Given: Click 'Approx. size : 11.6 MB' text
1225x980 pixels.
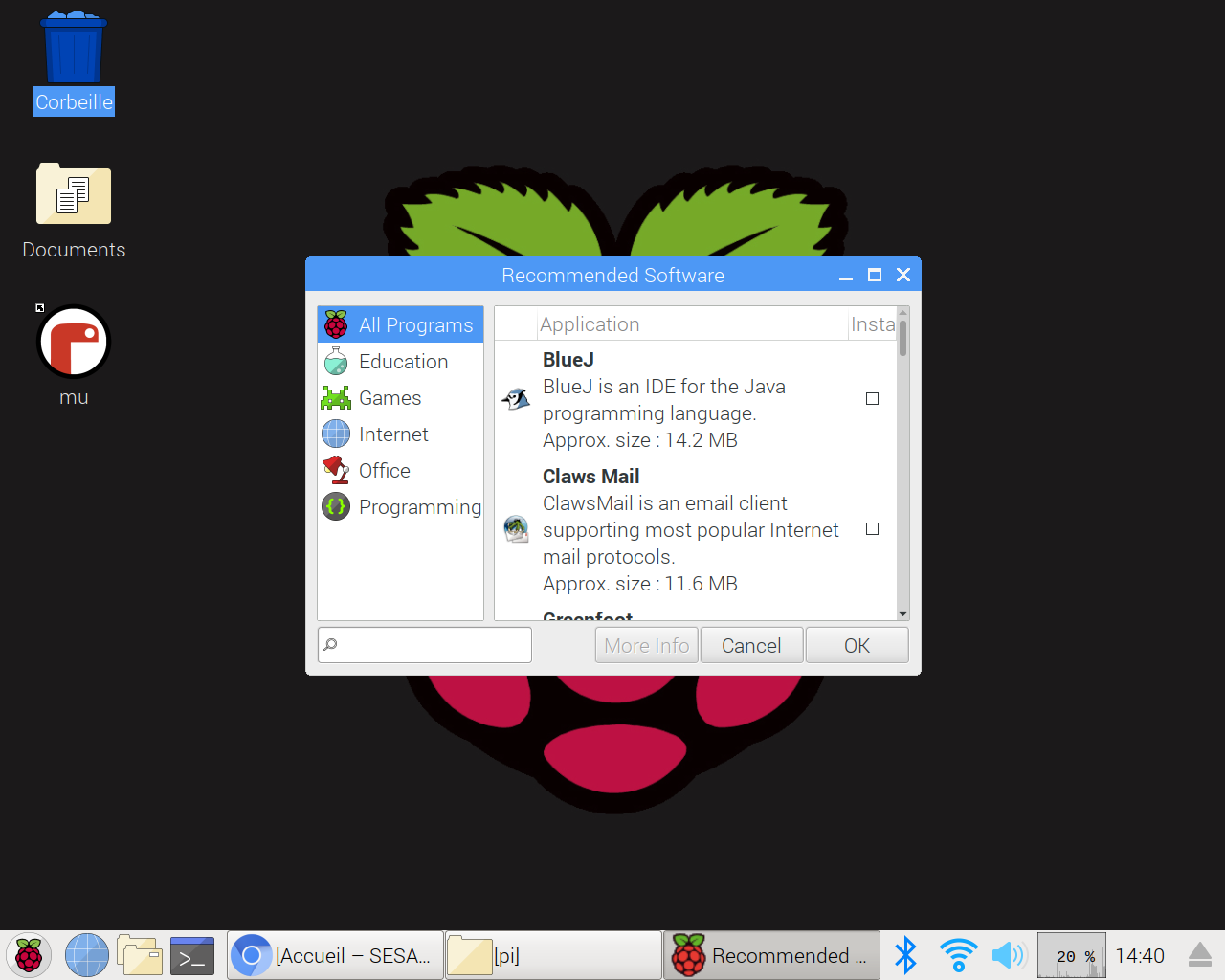Looking at the screenshot, I should pos(640,584).
